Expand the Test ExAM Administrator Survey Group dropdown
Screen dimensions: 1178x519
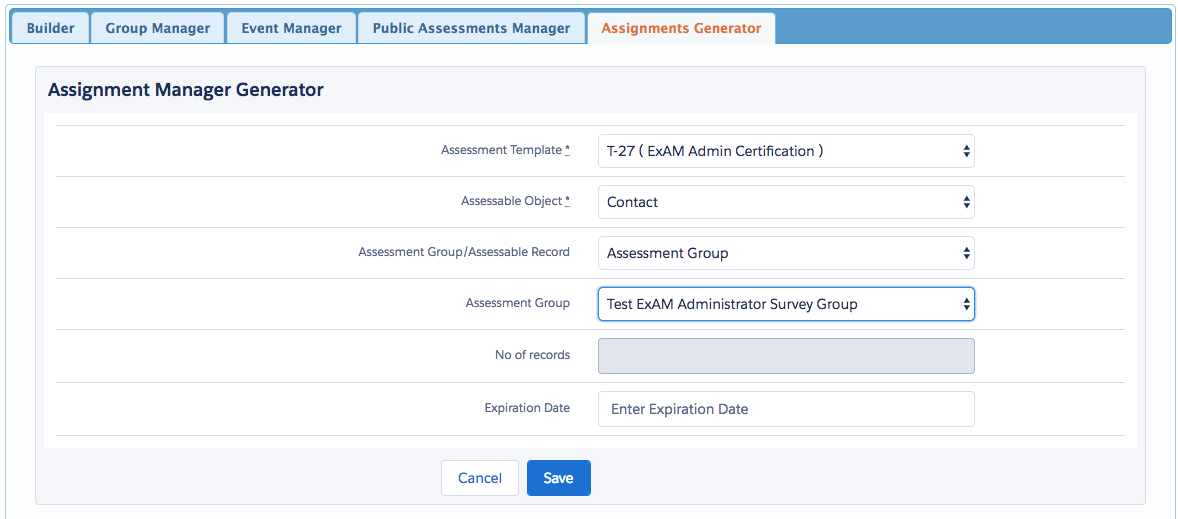coord(786,304)
